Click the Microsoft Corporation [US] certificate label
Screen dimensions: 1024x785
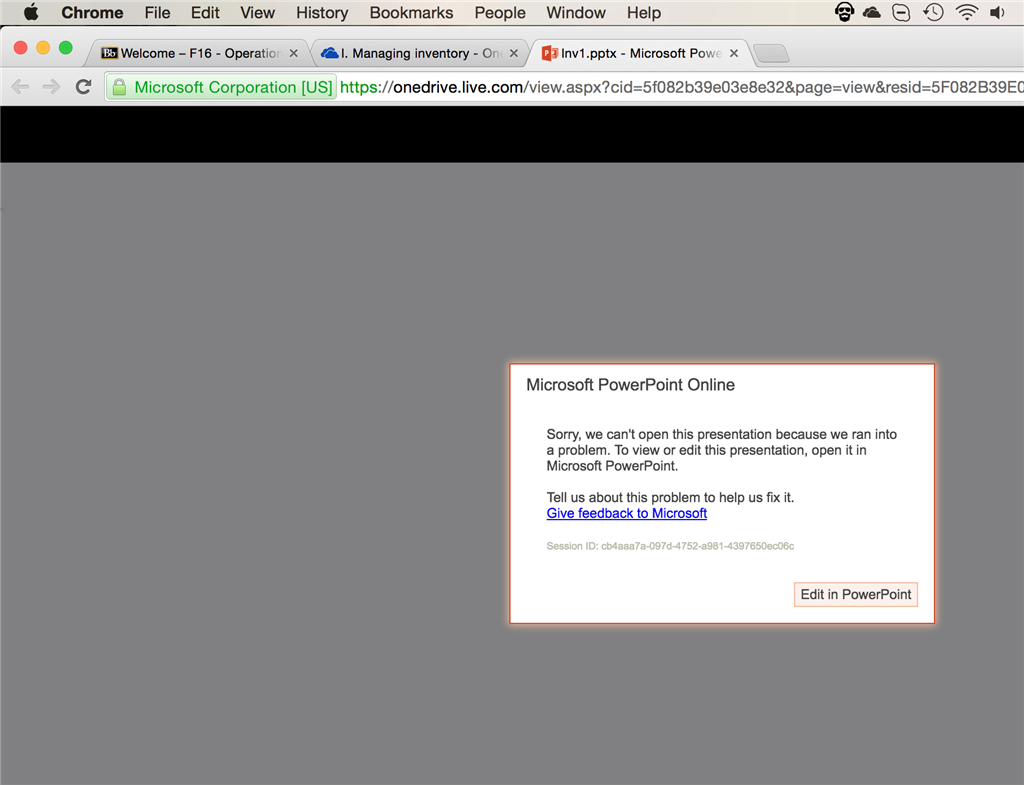point(233,87)
